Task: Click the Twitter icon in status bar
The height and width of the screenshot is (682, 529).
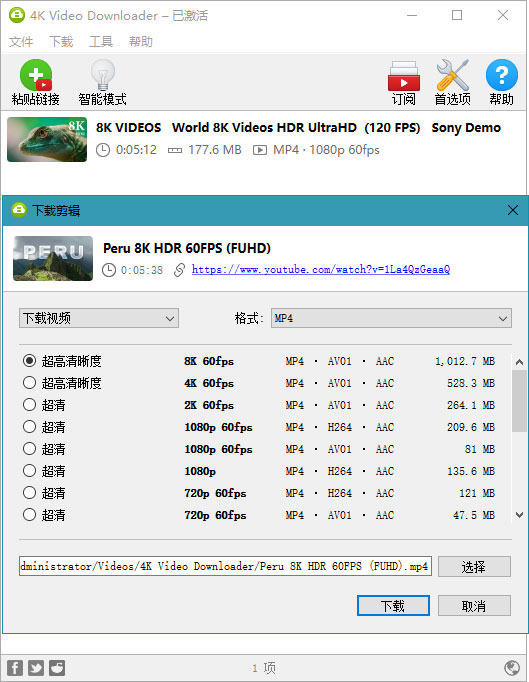Action: click(36, 668)
